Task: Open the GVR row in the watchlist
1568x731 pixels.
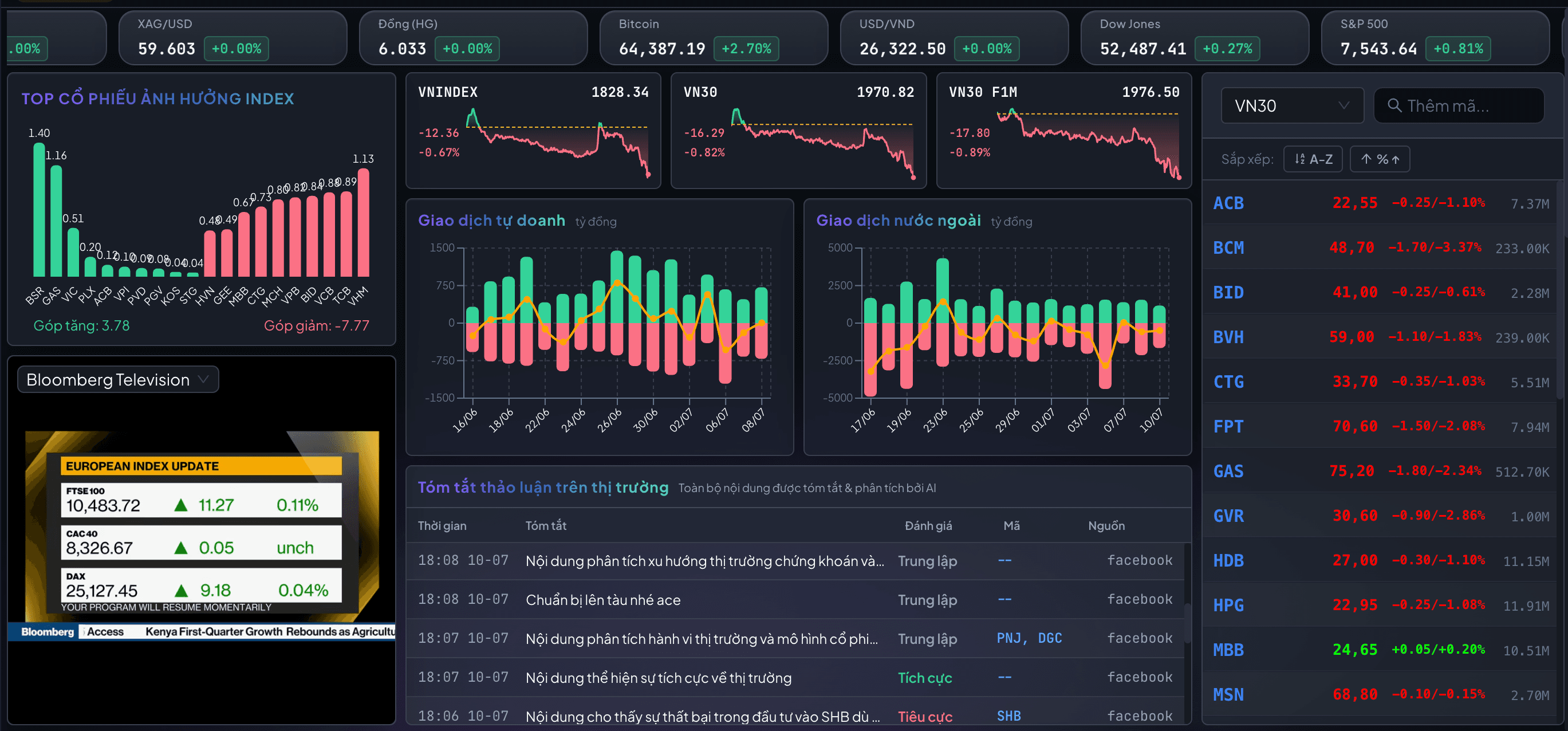Action: [1380, 516]
